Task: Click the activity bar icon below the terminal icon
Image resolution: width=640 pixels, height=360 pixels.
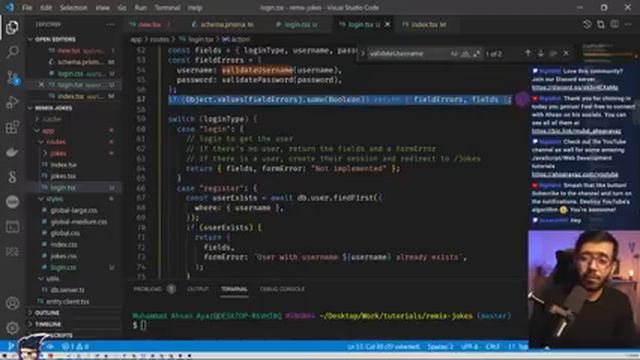Action: [x=12, y=251]
